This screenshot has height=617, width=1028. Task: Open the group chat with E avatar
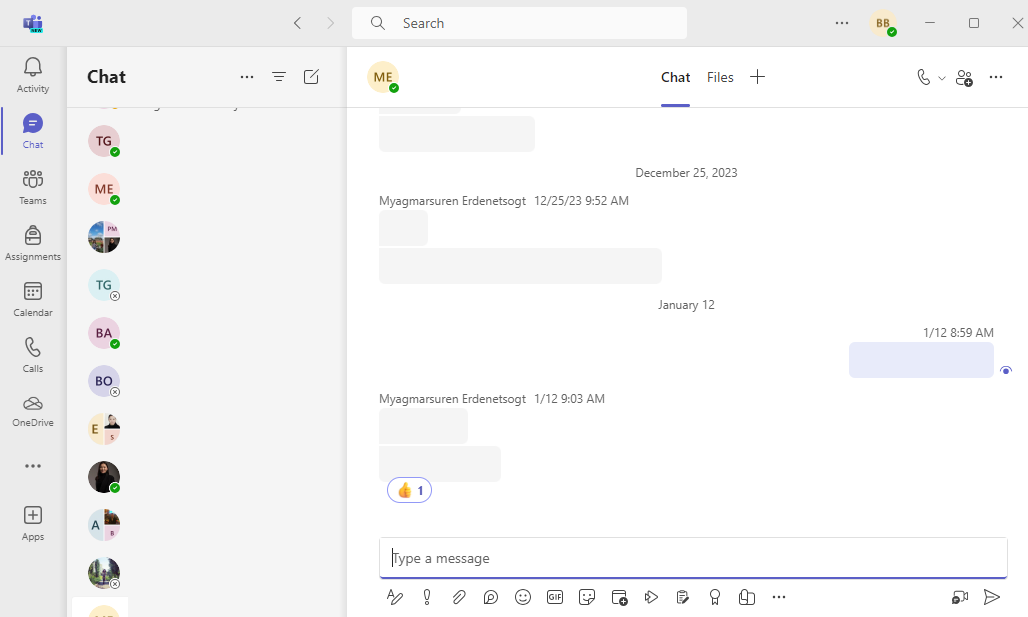click(104, 429)
